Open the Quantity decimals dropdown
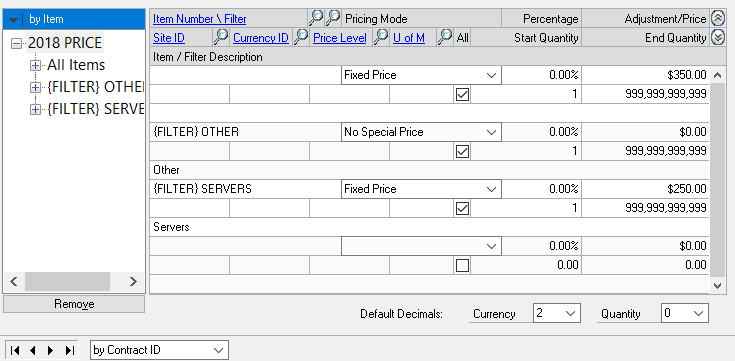The height and width of the screenshot is (361, 735). pyautogui.click(x=698, y=313)
